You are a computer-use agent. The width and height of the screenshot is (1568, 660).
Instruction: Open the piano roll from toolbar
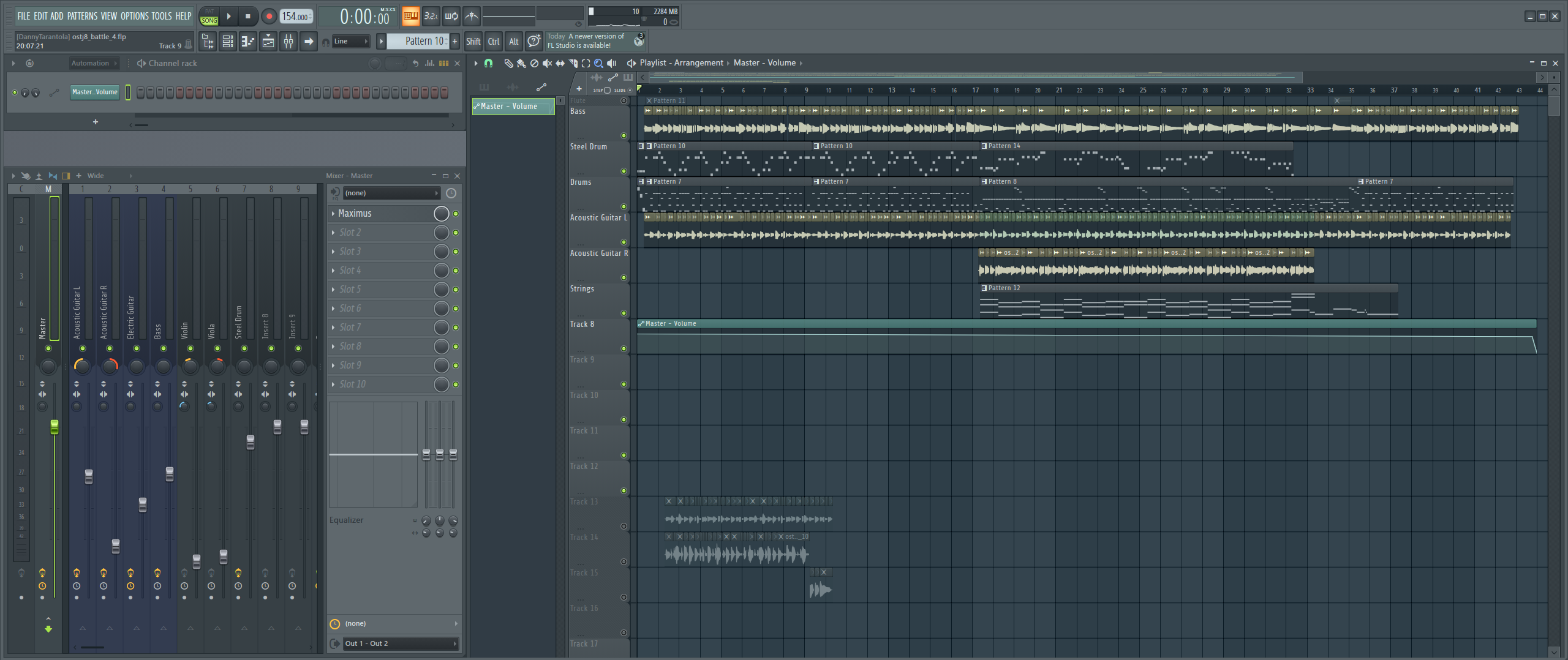coord(247,42)
